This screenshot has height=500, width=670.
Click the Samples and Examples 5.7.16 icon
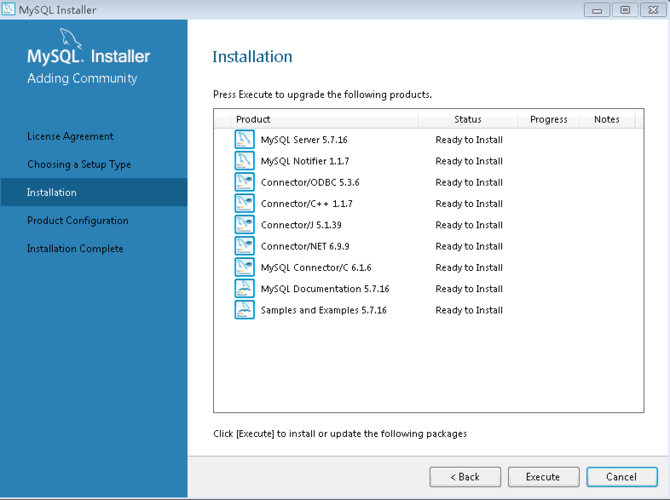click(244, 310)
